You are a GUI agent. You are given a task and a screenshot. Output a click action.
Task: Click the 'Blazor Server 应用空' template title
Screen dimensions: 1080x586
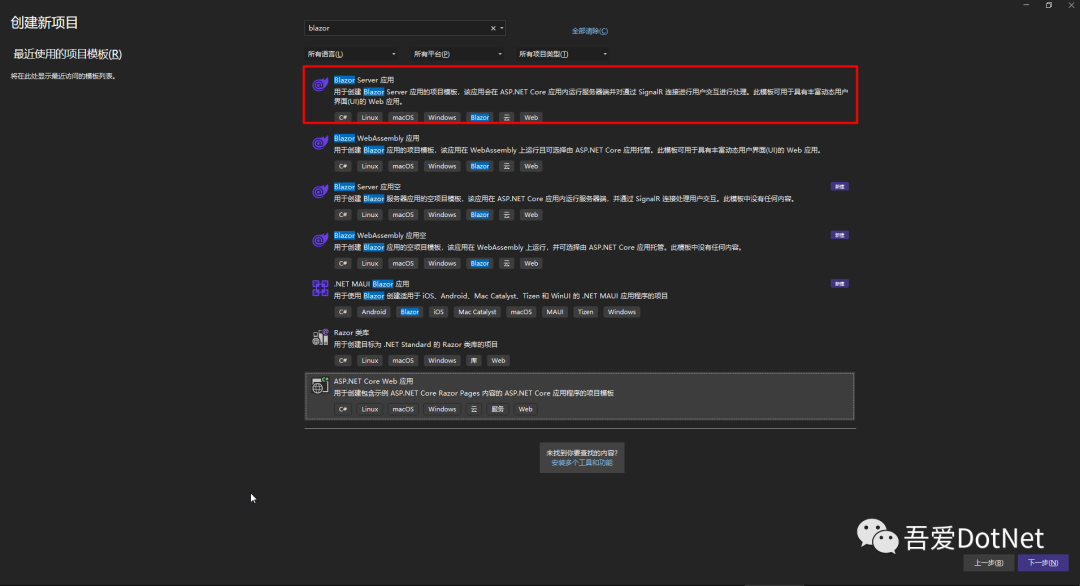[x=367, y=187]
